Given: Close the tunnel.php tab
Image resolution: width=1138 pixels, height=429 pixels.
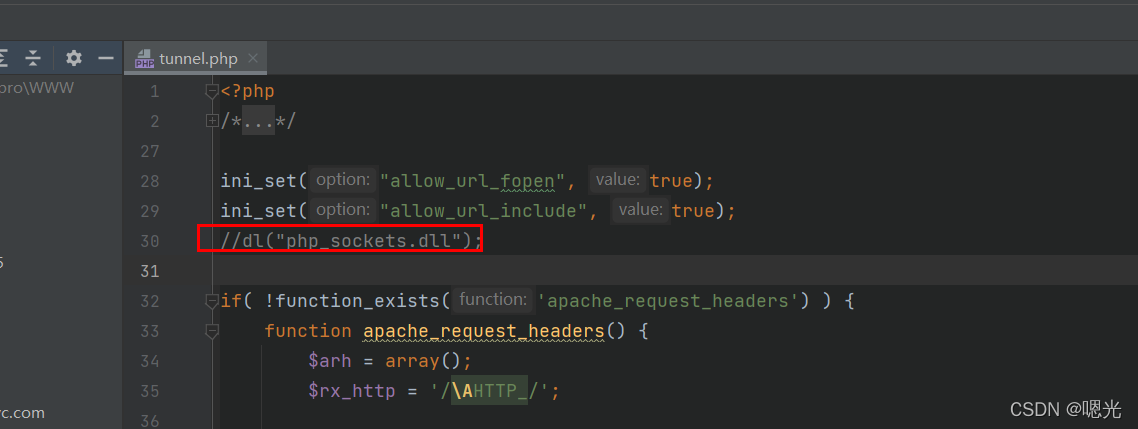Looking at the screenshot, I should pos(253,58).
